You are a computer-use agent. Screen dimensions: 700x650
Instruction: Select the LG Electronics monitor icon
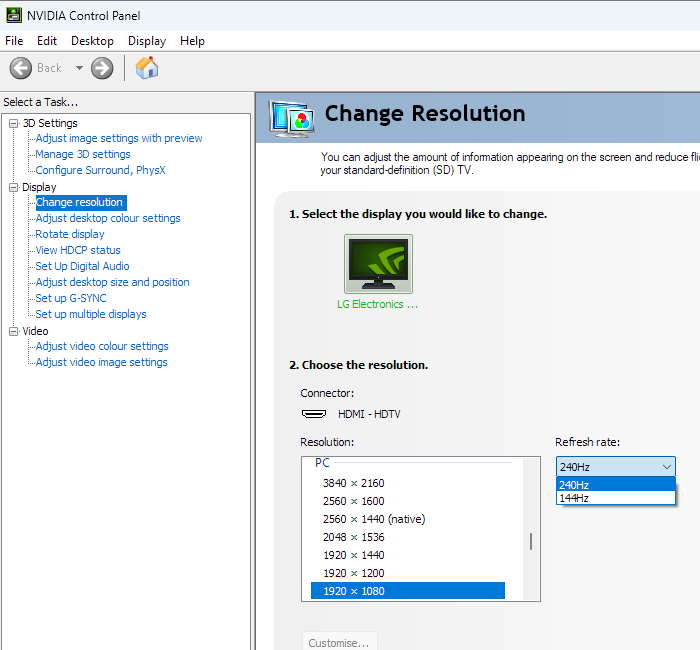[378, 263]
